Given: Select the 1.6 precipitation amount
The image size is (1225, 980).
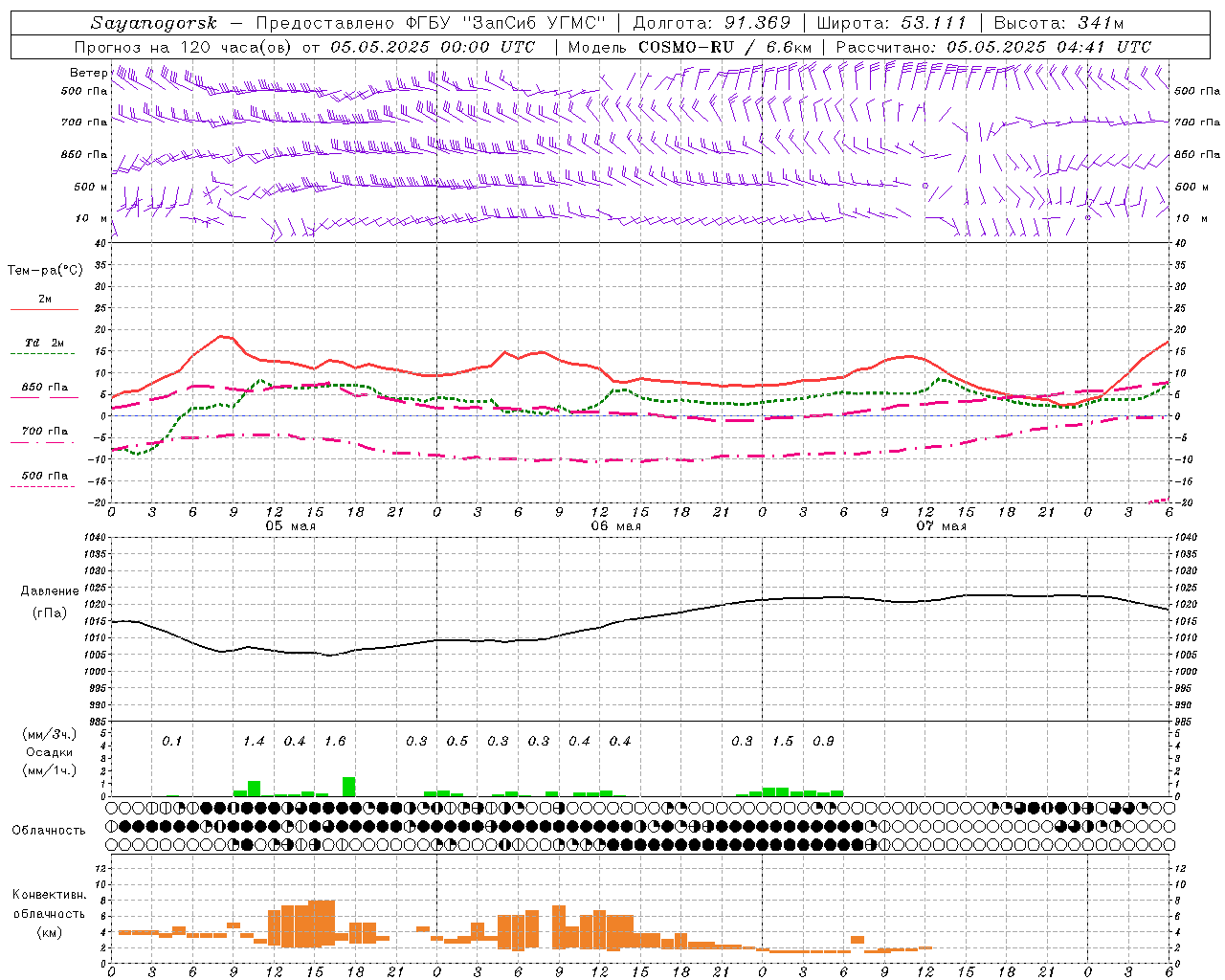Looking at the screenshot, I should [335, 742].
